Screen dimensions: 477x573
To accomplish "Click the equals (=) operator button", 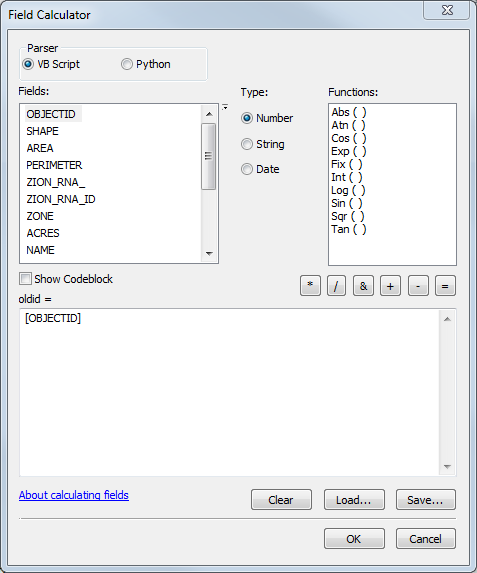I will [x=445, y=285].
